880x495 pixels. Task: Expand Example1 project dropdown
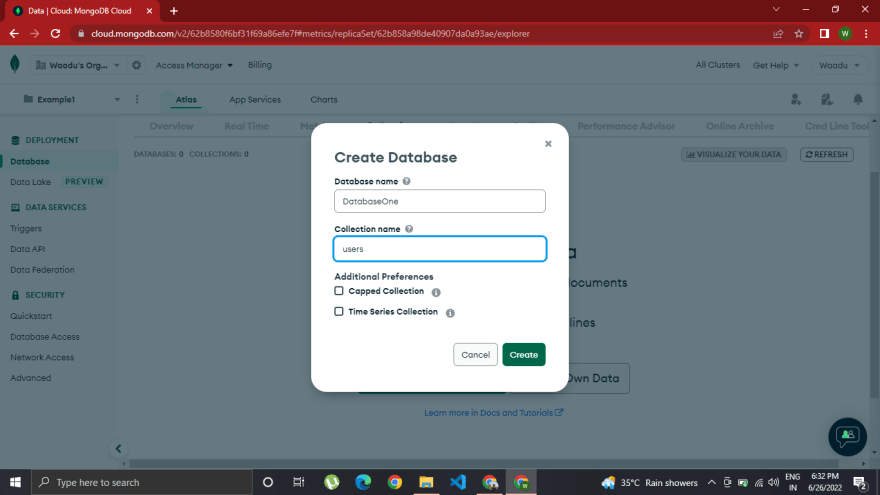[71, 99]
